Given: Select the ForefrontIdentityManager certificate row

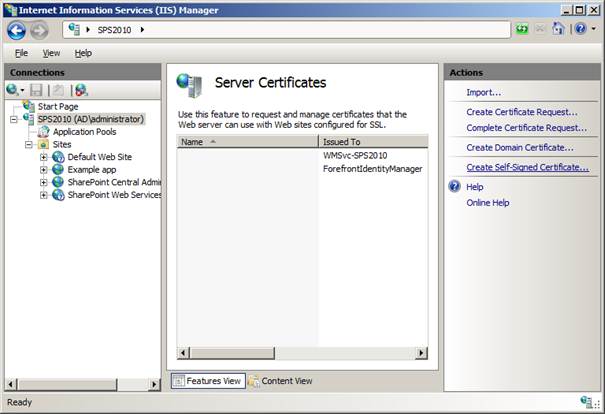Looking at the screenshot, I should (x=302, y=169).
